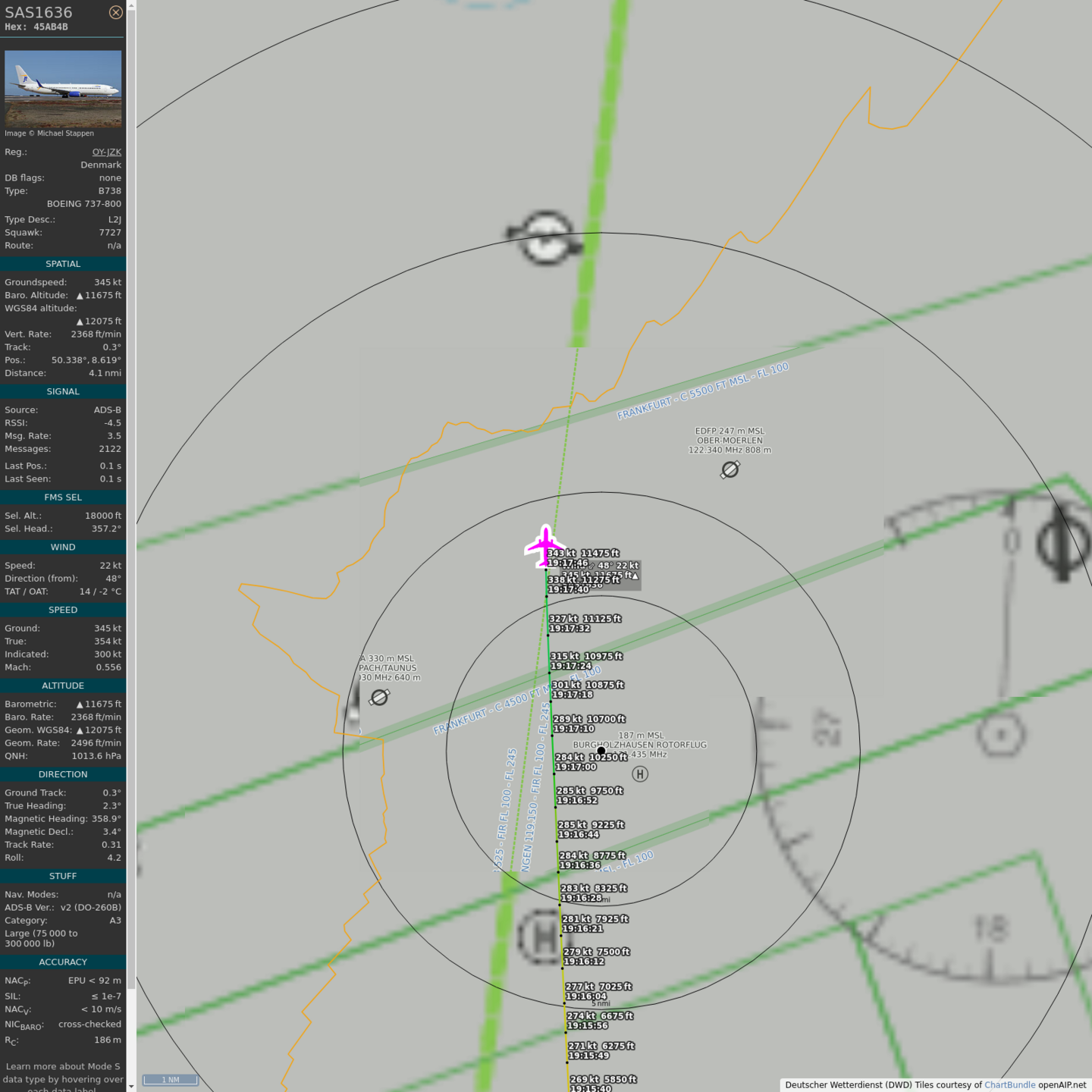Click the sidebar scrollbar up arrow
The width and height of the screenshot is (1092, 1092).
(131, 5)
